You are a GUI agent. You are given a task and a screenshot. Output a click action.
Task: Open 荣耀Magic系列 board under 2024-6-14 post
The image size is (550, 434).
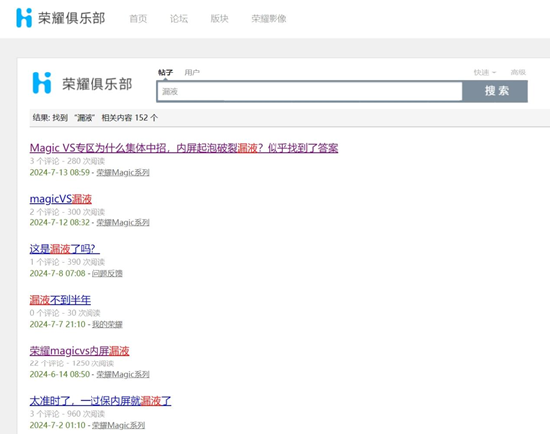coord(123,374)
